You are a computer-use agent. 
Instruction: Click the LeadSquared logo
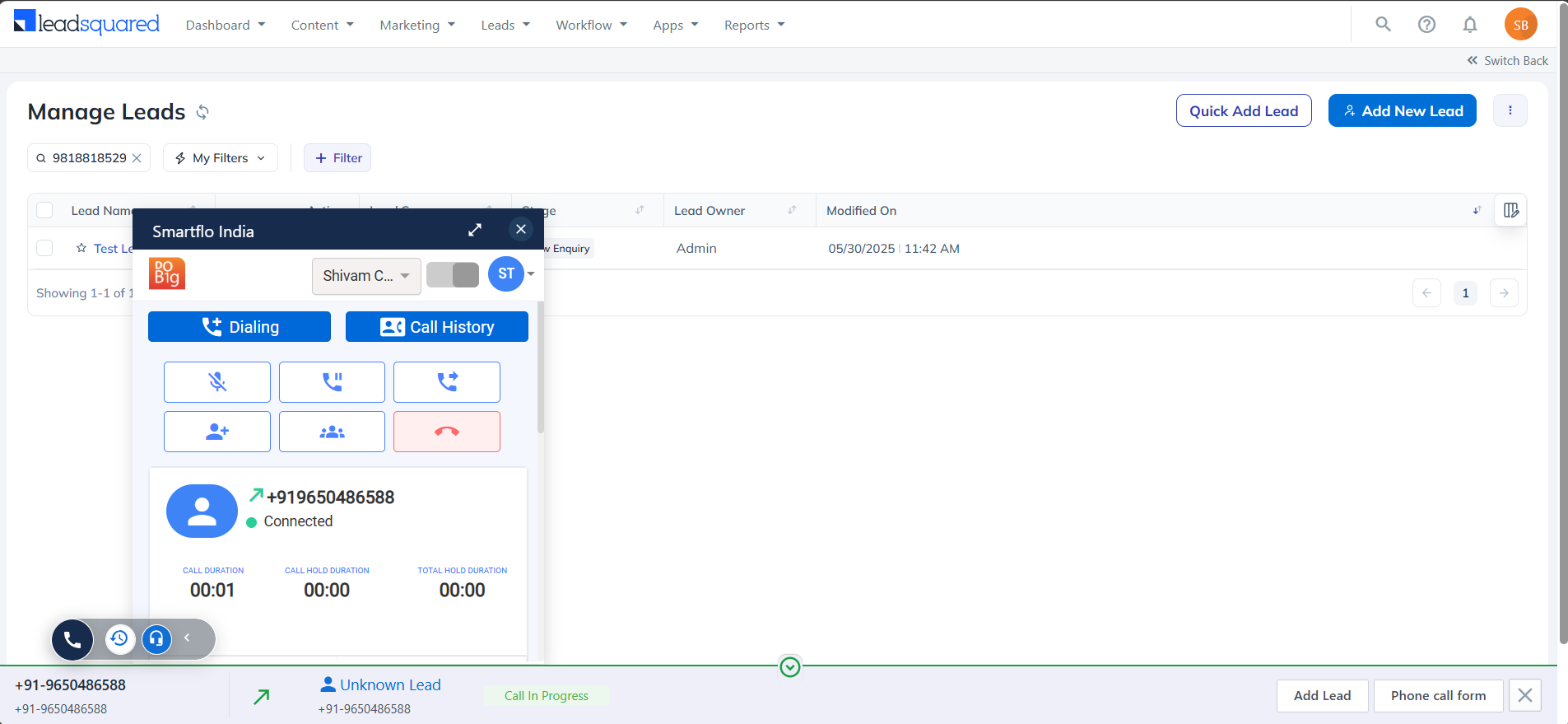click(86, 23)
